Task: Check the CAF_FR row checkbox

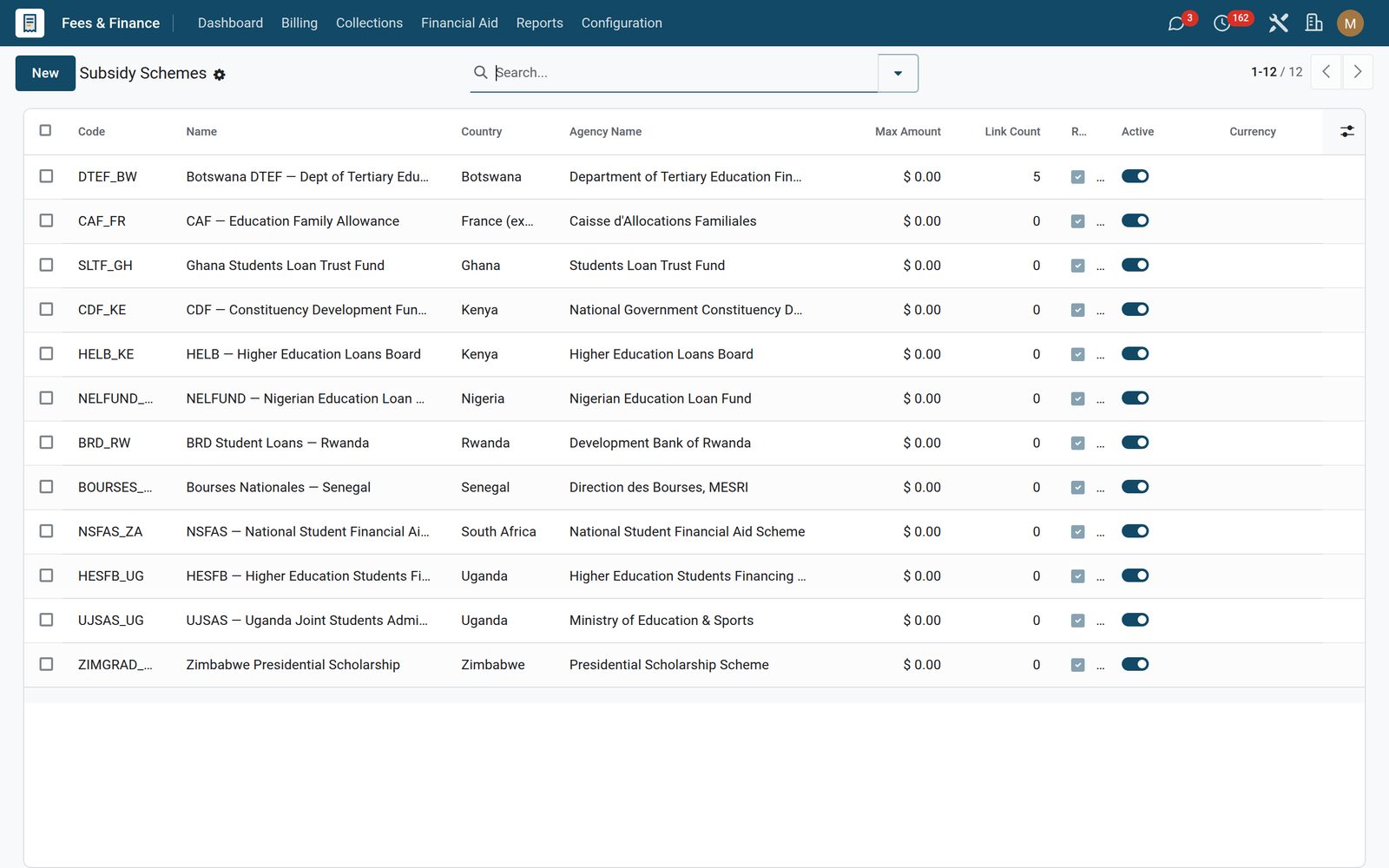Action: pos(46,220)
